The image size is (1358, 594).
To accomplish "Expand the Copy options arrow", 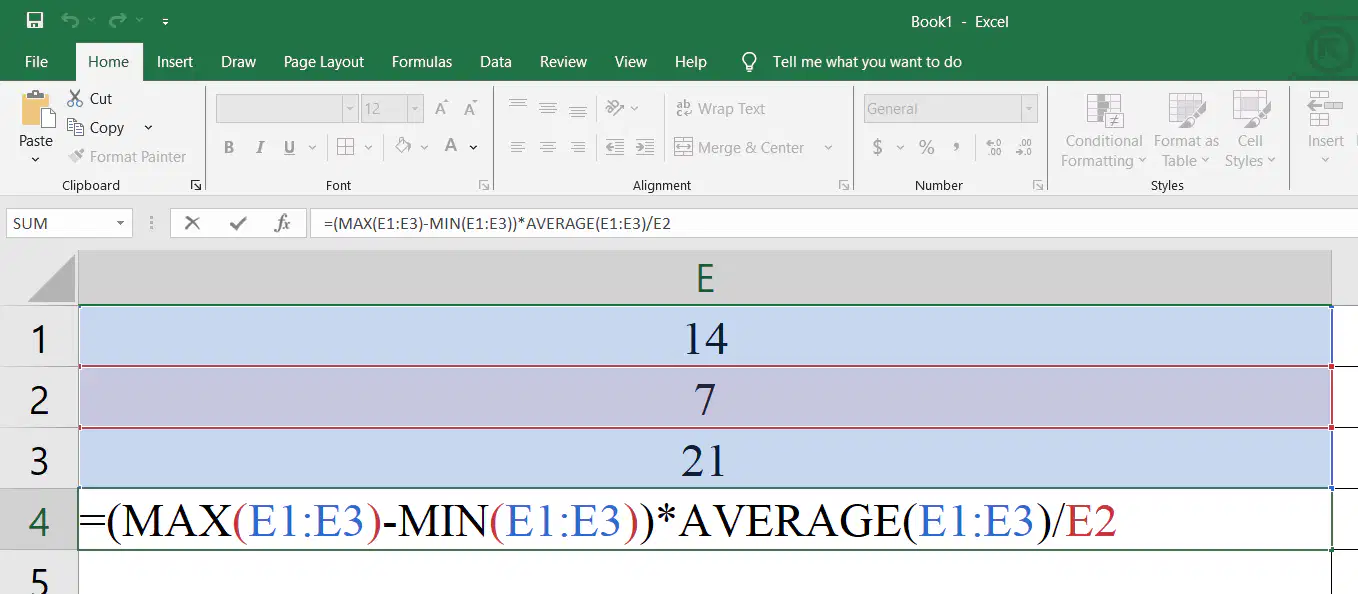I will pos(148,127).
